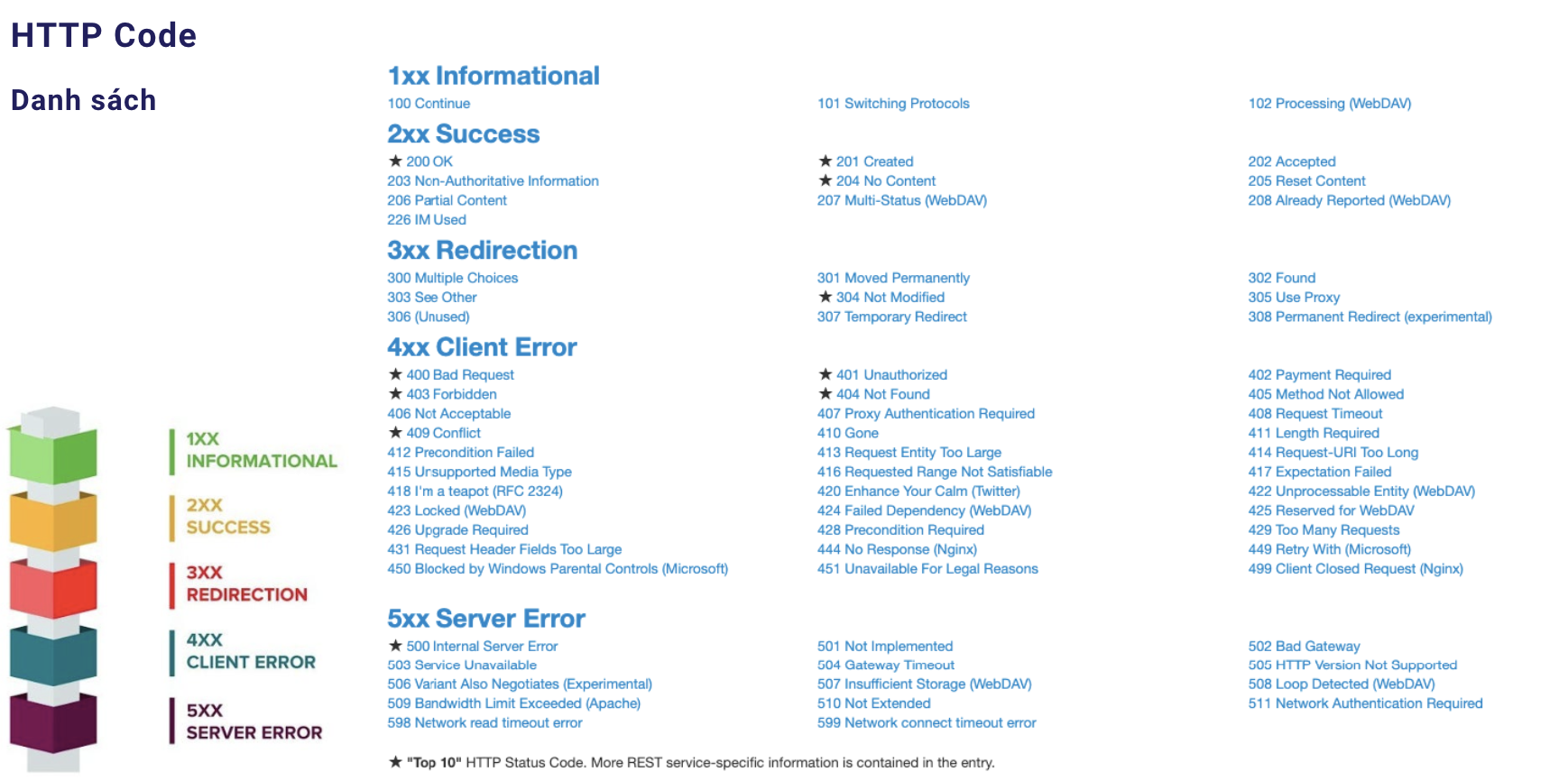
Task: Open the 301 Moved Permanently link
Action: click(x=893, y=278)
